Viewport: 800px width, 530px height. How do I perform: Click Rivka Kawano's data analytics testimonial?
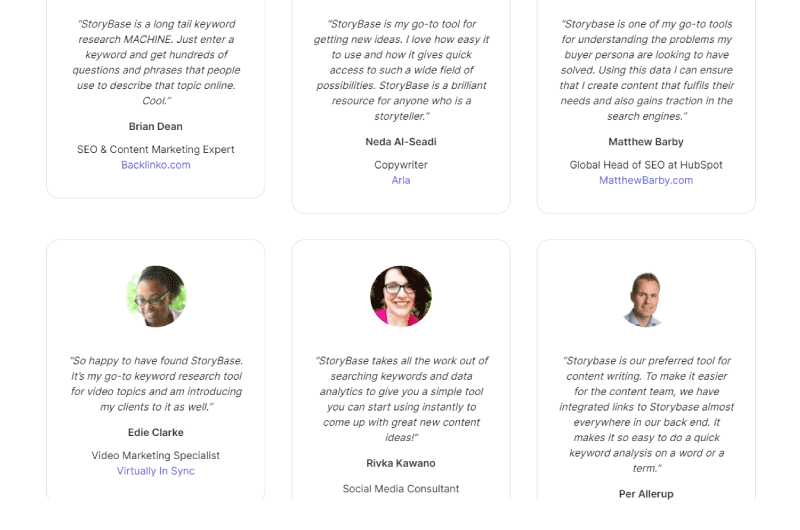tap(401, 399)
